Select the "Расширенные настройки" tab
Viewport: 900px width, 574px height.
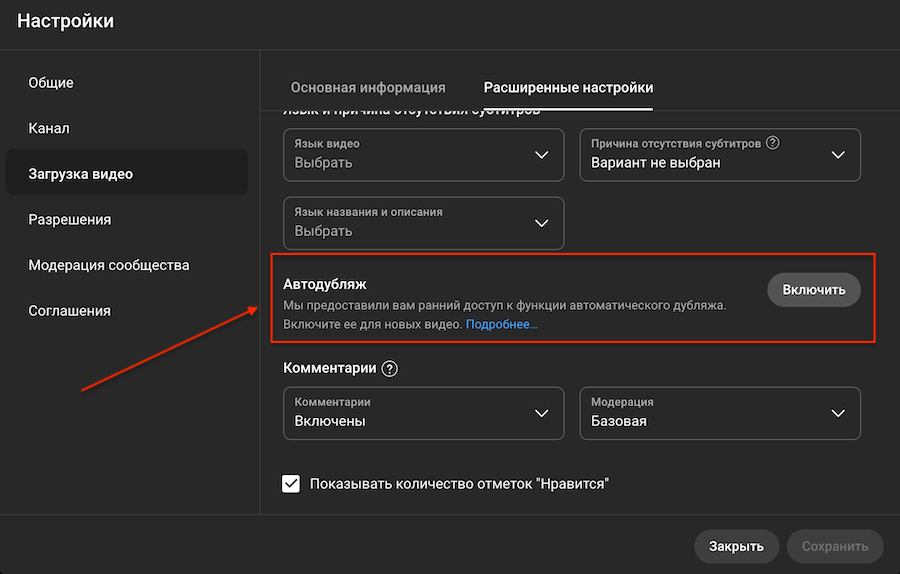(568, 88)
